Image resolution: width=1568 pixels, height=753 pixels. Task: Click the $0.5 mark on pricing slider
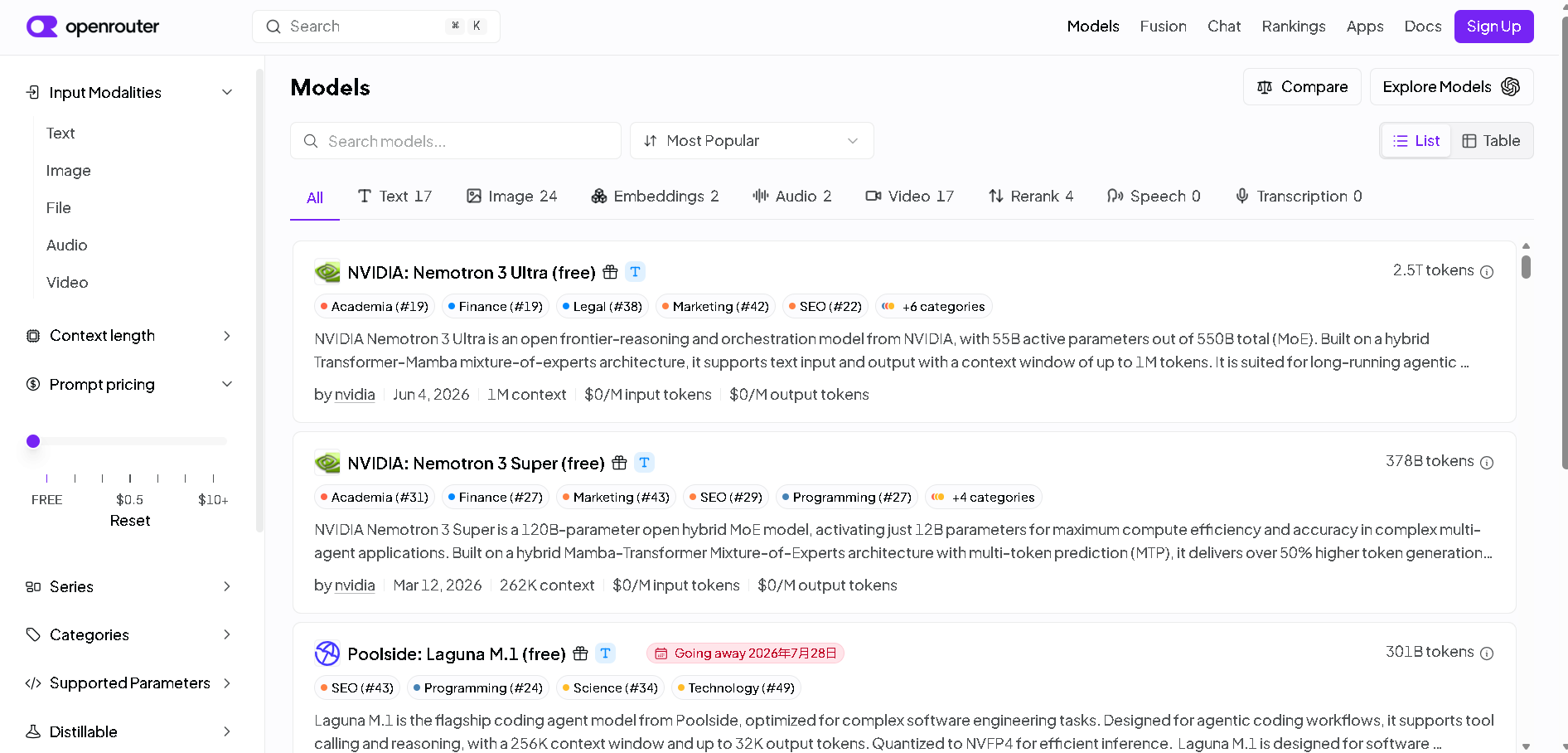click(x=130, y=500)
